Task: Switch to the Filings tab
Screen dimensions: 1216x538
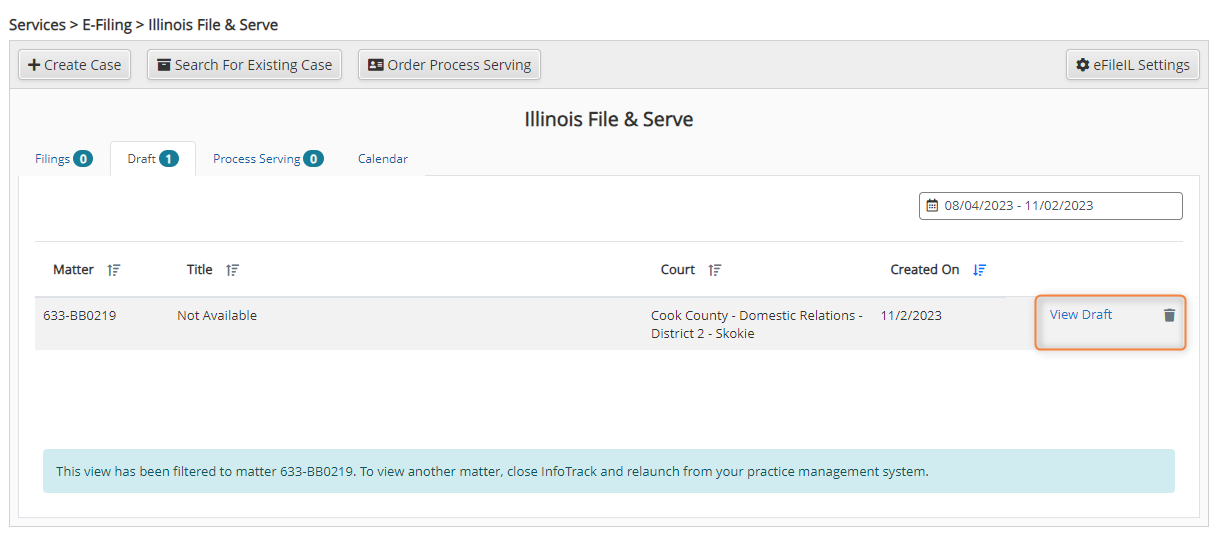Action: (x=64, y=158)
